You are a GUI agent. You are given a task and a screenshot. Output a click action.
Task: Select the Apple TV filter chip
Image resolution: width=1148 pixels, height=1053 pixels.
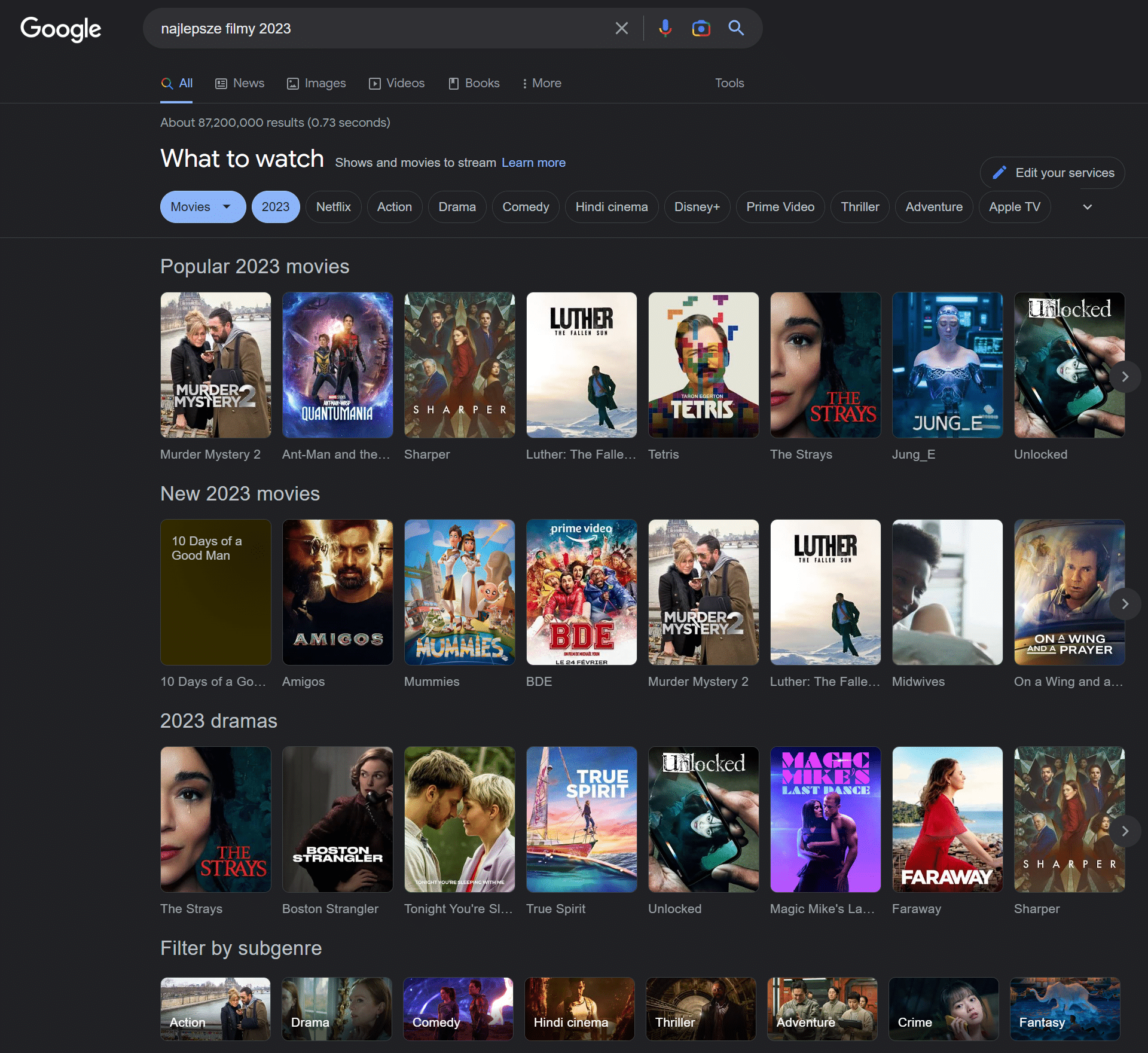tap(1015, 207)
